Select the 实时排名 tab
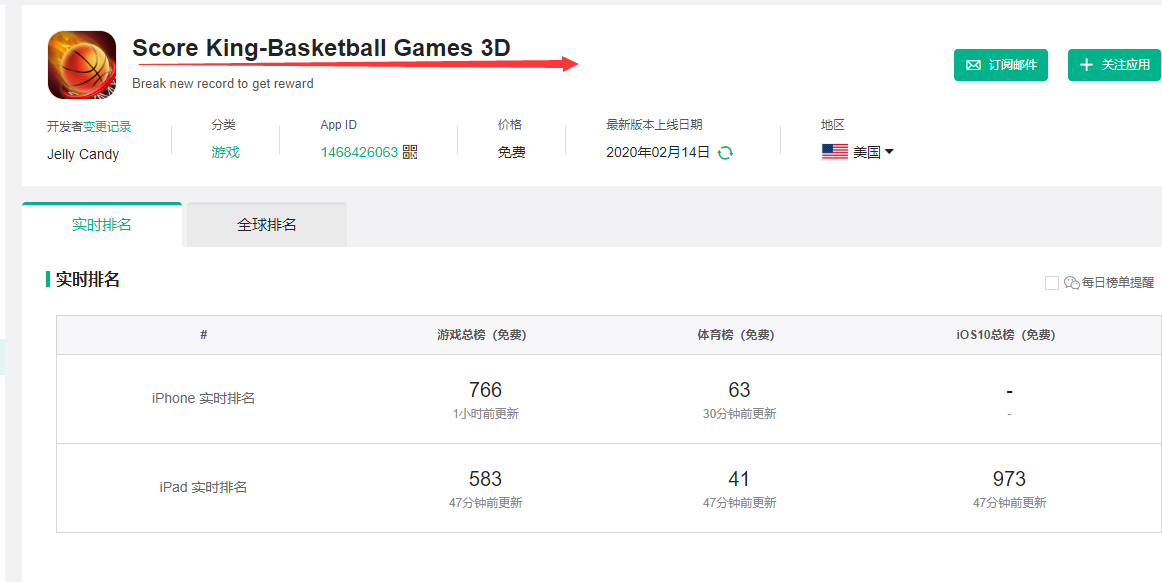Image resolution: width=1162 pixels, height=582 pixels. (102, 225)
